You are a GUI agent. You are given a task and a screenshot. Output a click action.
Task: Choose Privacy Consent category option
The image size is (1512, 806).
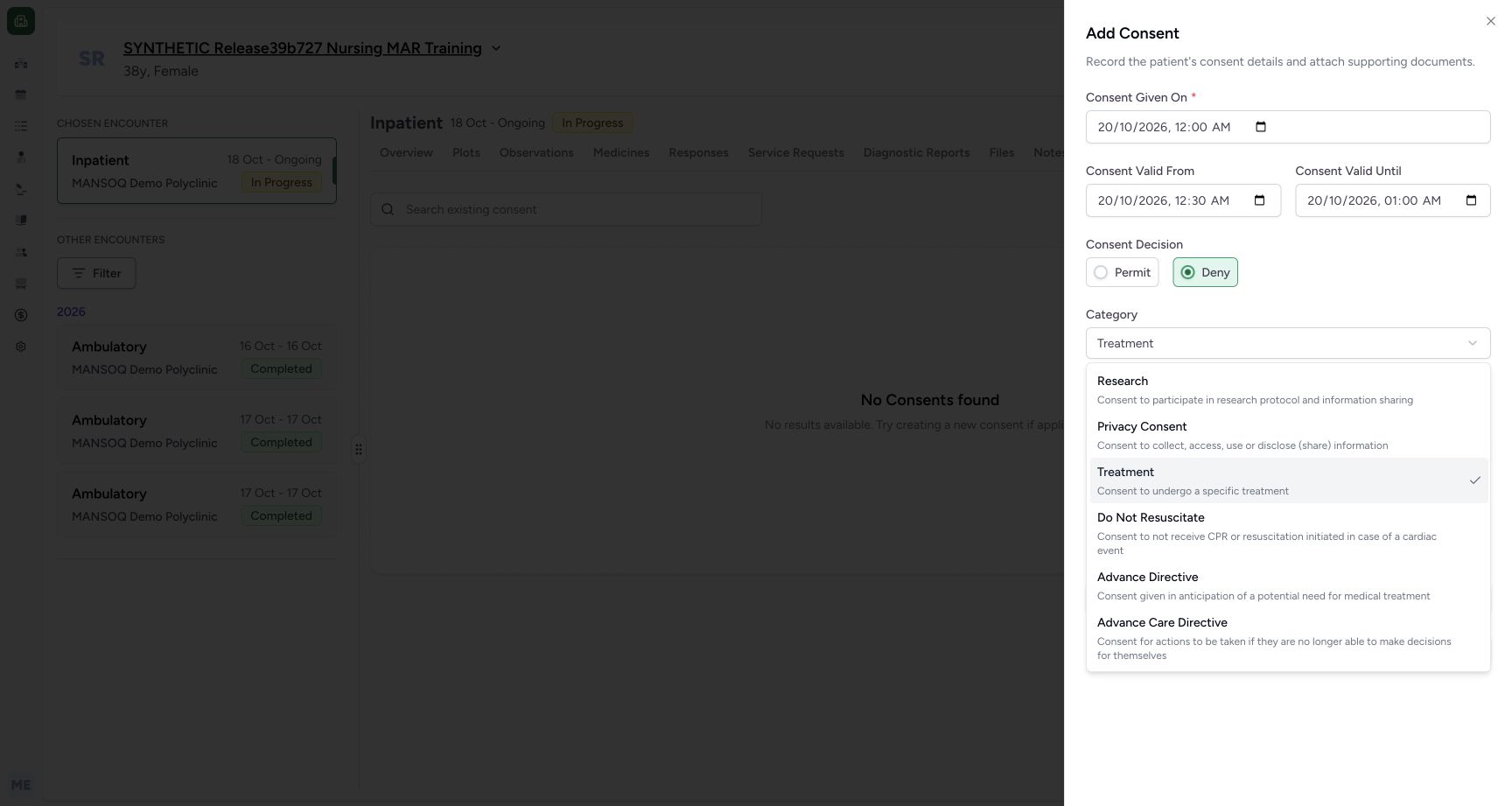[x=1288, y=435]
